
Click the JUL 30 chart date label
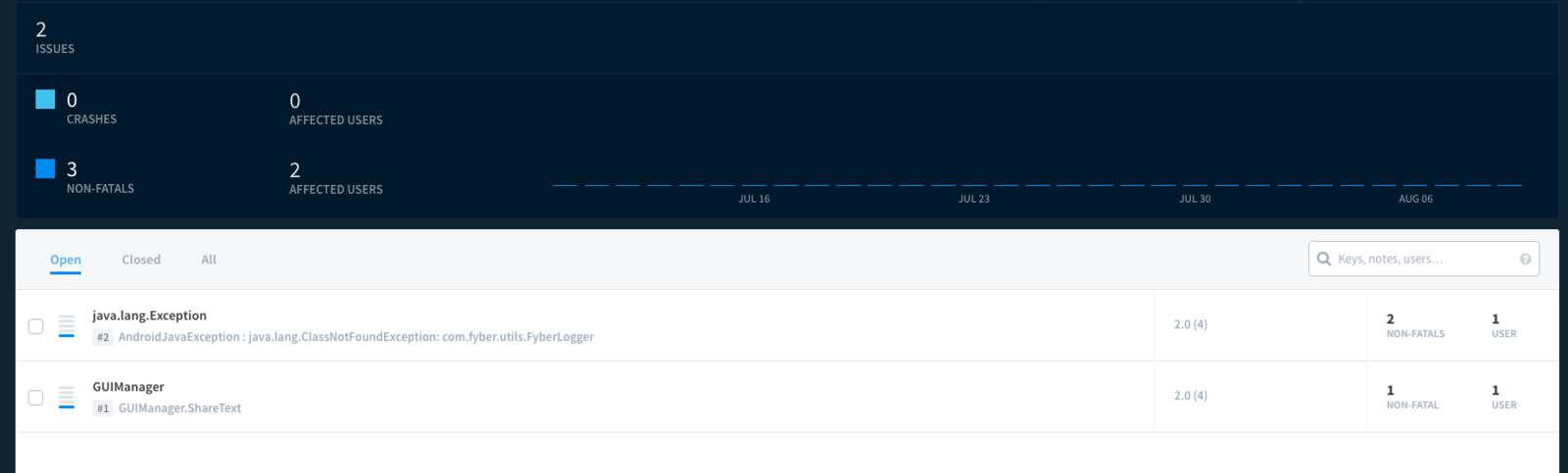[1195, 199]
